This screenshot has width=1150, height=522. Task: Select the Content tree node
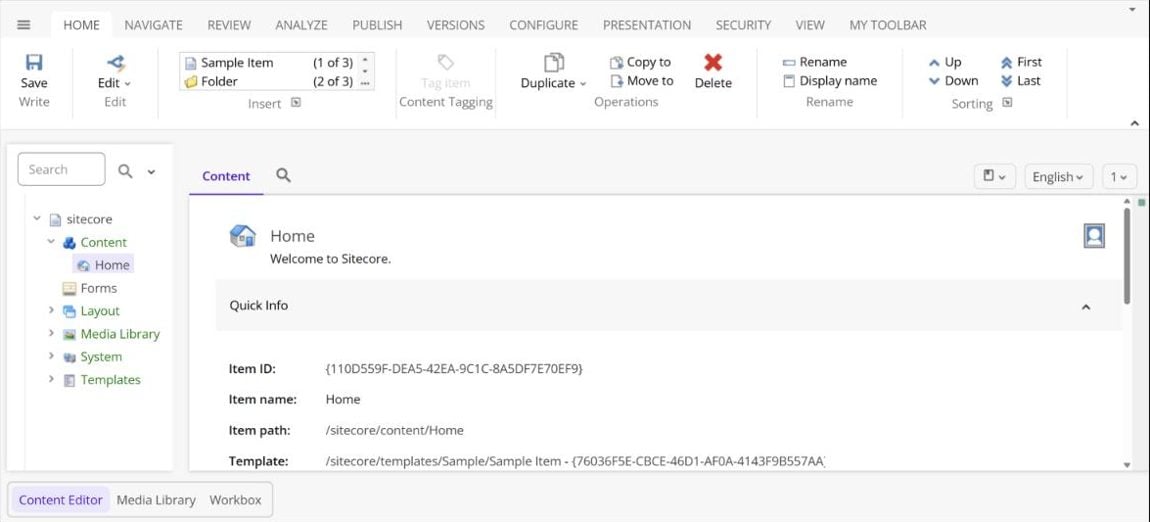tap(95, 243)
